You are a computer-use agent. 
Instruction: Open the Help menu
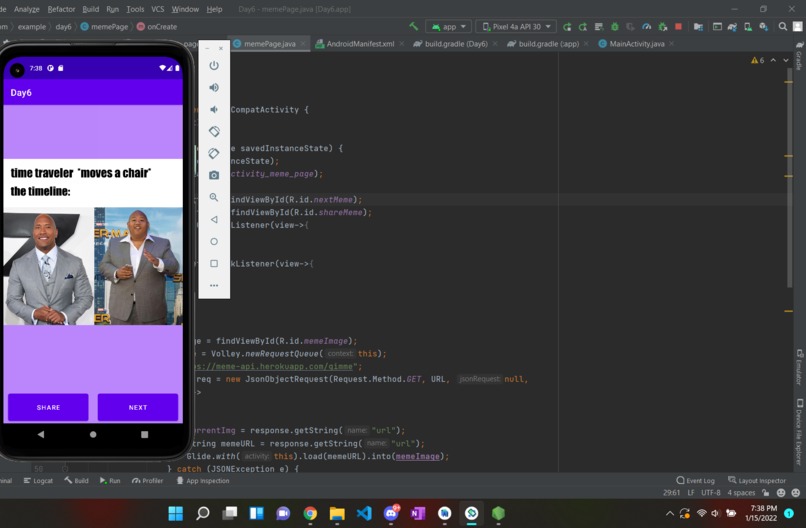(214, 9)
